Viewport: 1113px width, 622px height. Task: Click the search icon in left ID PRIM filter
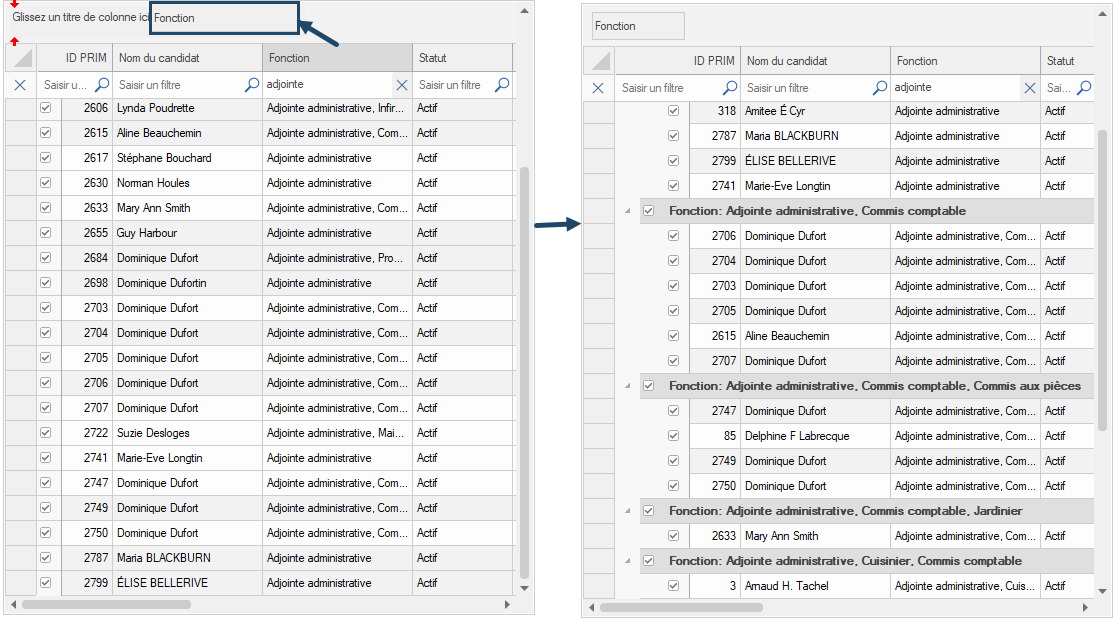[x=102, y=85]
